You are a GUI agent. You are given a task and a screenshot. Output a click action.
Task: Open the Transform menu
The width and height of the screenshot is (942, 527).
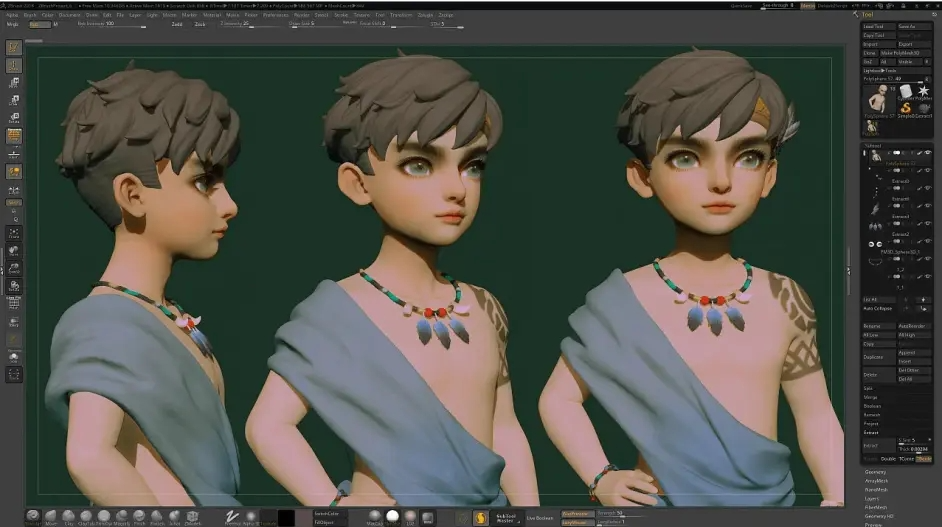[401, 15]
